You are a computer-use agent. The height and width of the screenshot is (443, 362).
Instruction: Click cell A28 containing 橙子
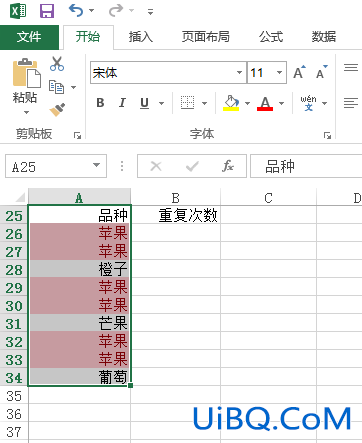pos(79,269)
